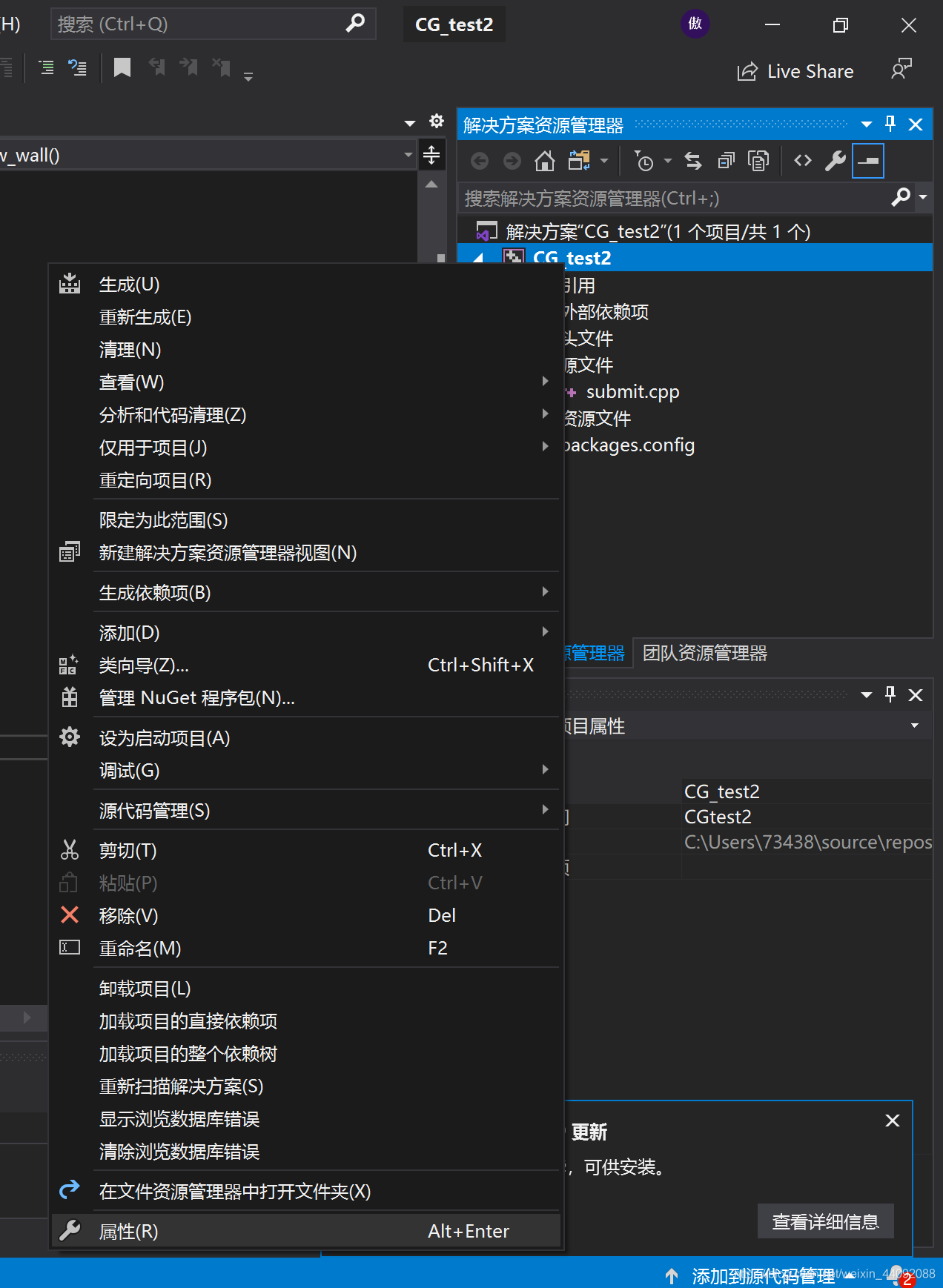Switch to 团队资源管理器 tab
Viewport: 943px width, 1288px height.
705,653
